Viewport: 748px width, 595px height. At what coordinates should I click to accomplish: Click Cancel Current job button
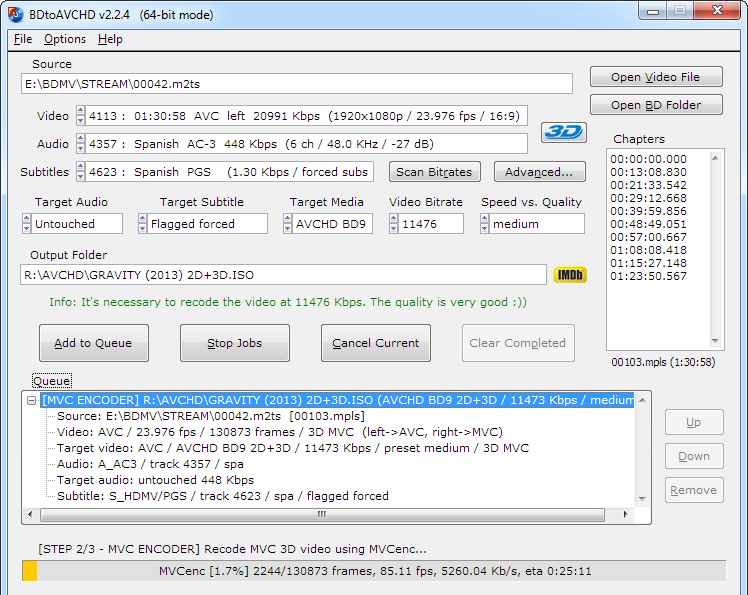376,343
